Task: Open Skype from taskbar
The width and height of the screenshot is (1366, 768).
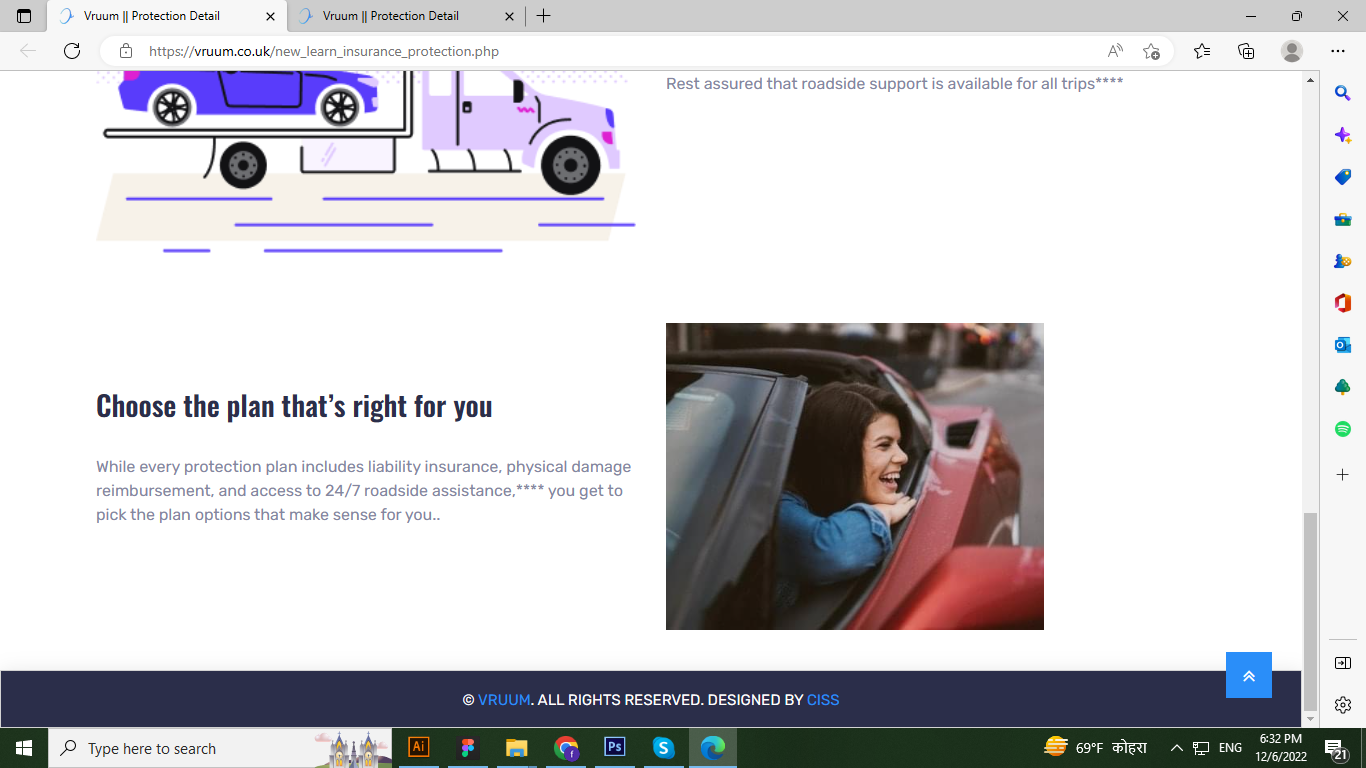Action: 664,747
